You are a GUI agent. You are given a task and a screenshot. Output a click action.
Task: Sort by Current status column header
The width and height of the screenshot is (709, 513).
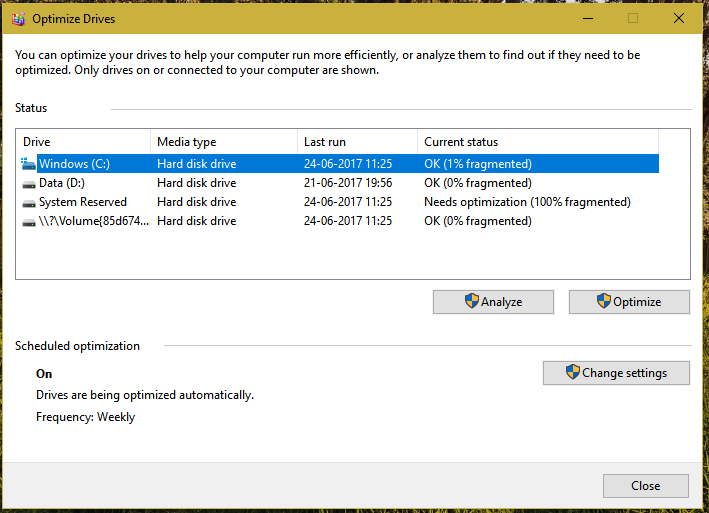click(538, 142)
